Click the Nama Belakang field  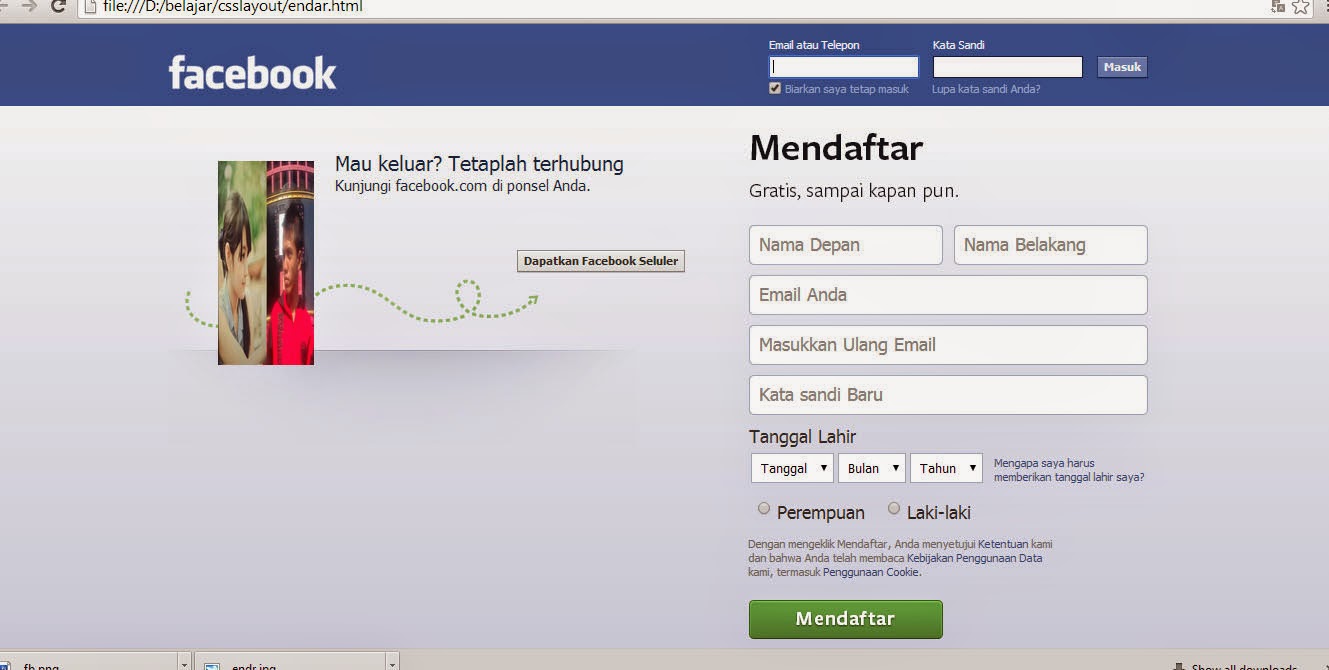pos(1050,245)
